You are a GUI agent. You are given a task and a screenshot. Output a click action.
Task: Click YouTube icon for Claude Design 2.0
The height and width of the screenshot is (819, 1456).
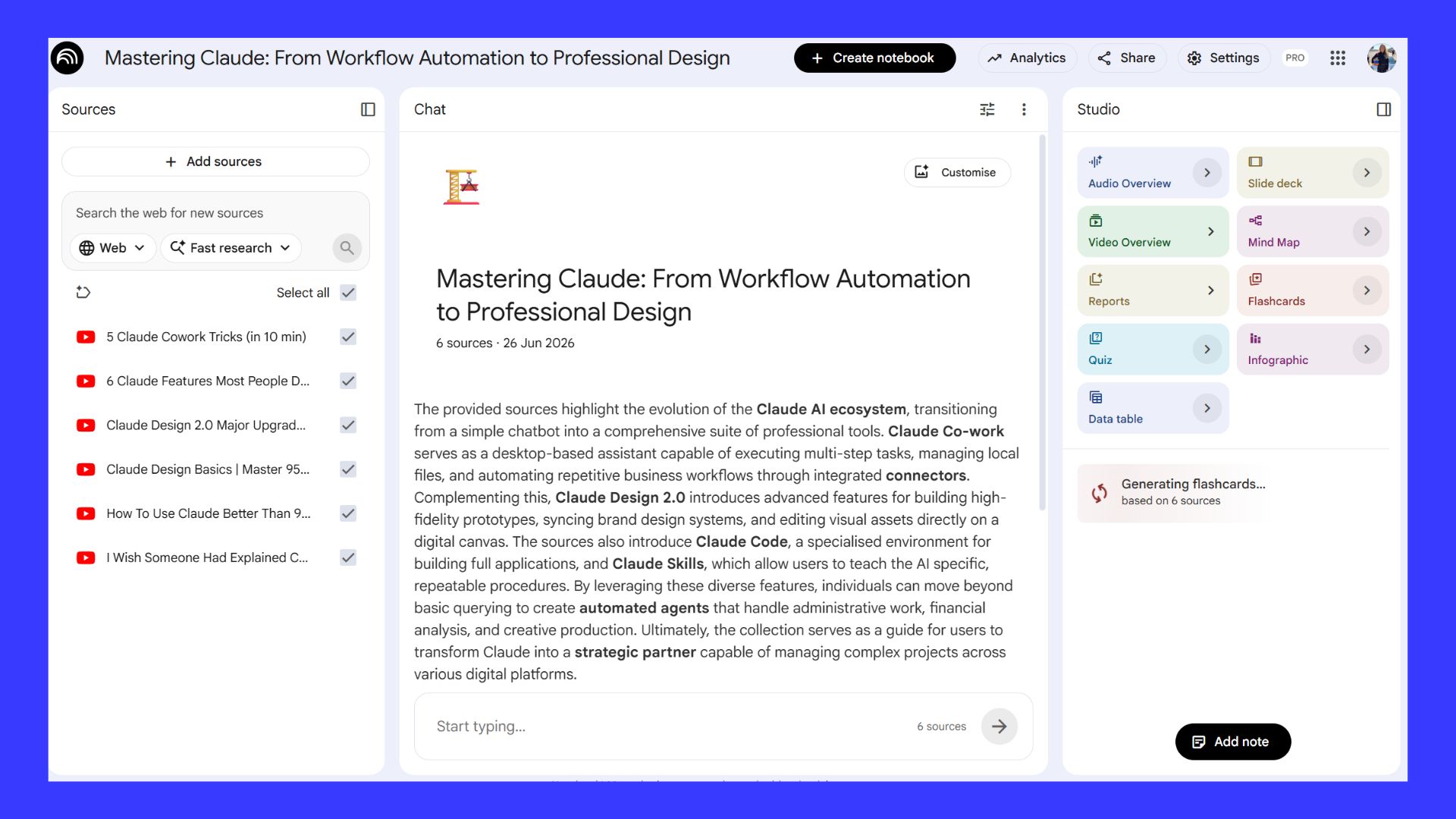click(86, 425)
